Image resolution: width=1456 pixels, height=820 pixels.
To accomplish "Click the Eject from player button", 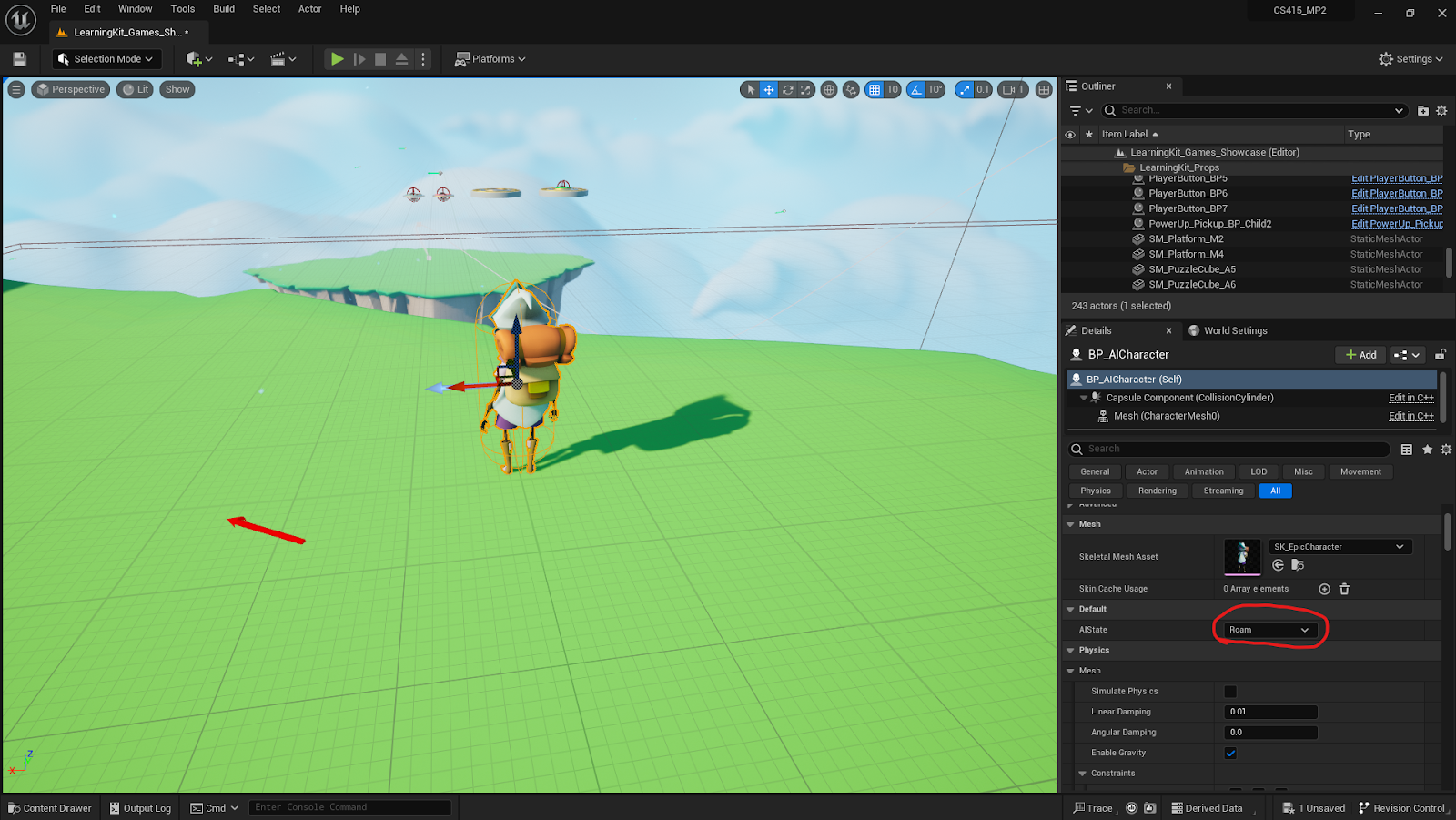I will (x=401, y=59).
